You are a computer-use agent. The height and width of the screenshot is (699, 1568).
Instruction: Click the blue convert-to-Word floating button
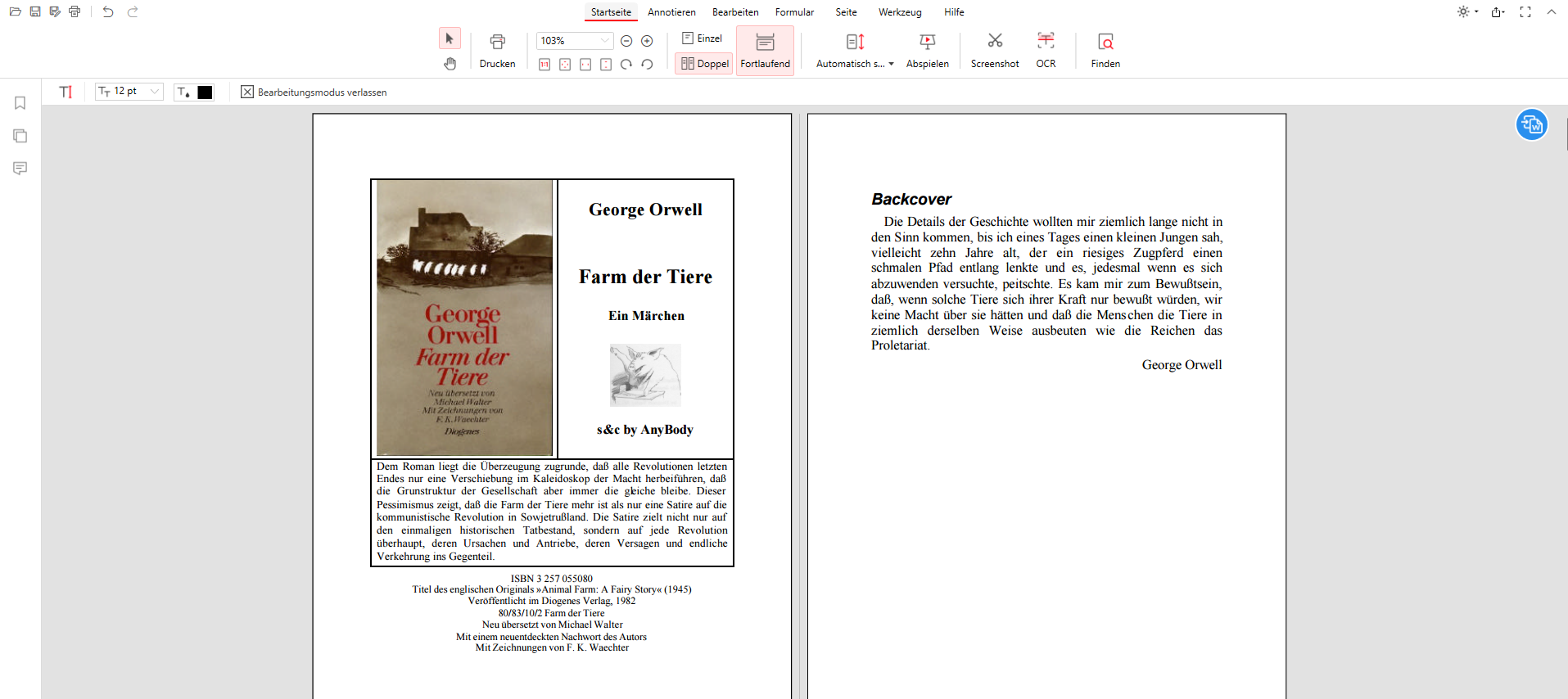pyautogui.click(x=1531, y=125)
